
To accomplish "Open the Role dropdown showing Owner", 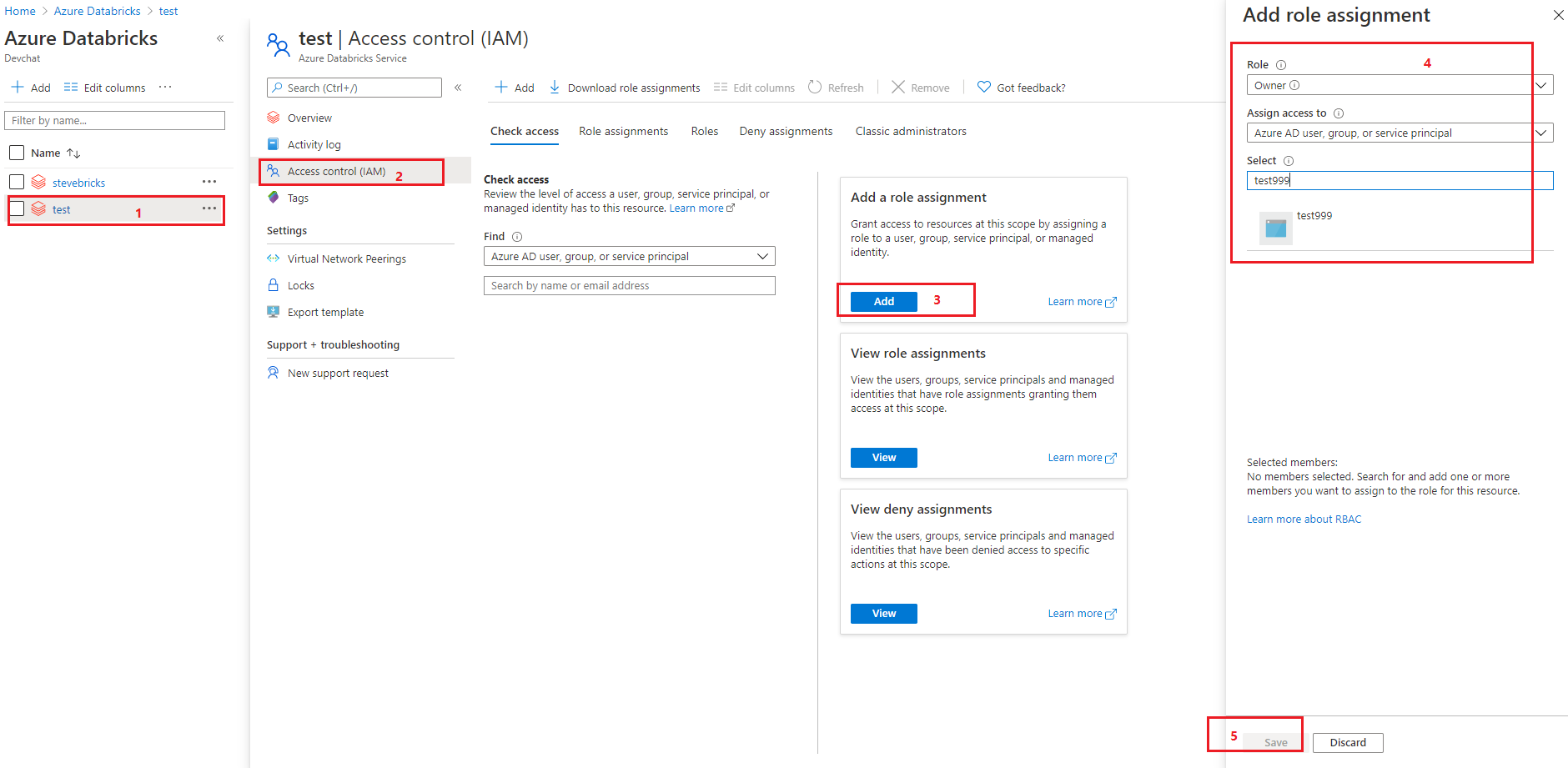I will point(1400,85).
